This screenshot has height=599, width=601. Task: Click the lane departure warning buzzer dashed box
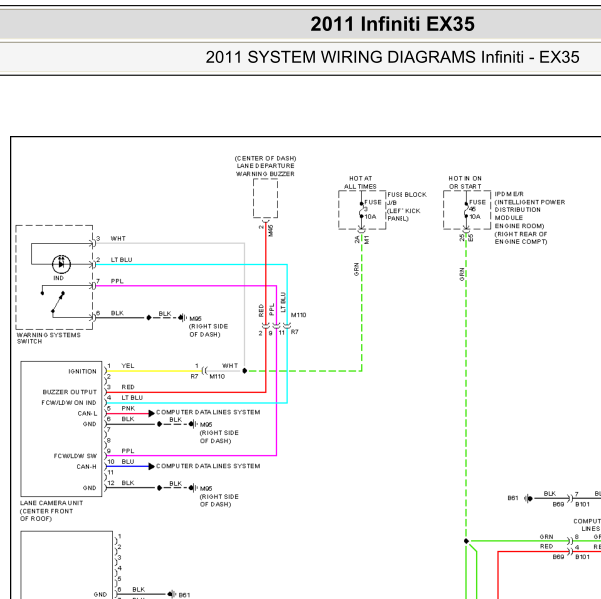[265, 199]
